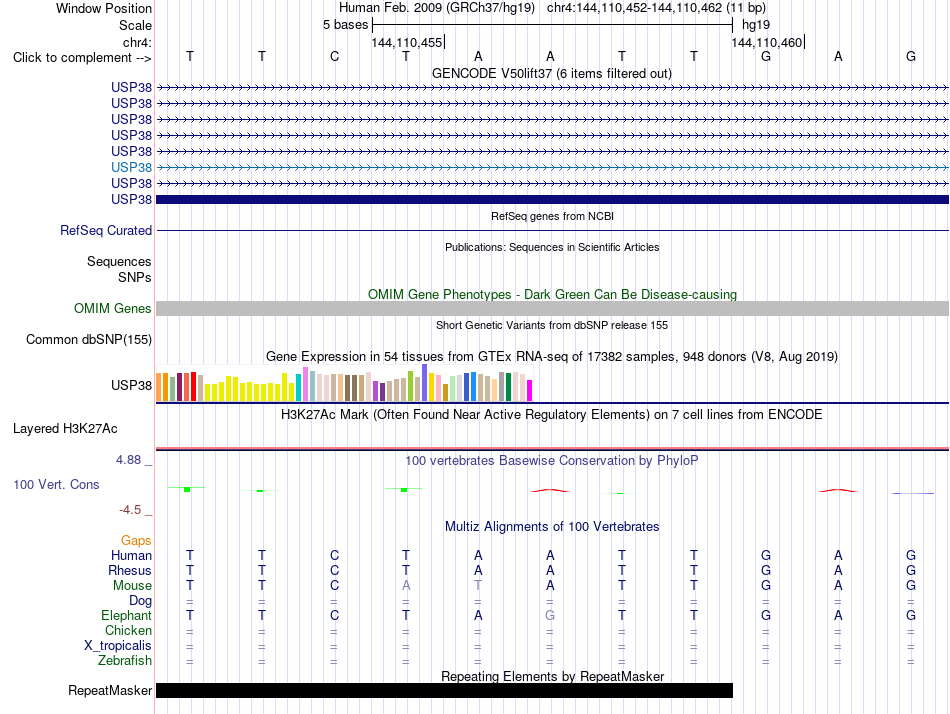Image resolution: width=950 pixels, height=714 pixels.
Task: Click the Chicken species label
Action: pos(128,631)
